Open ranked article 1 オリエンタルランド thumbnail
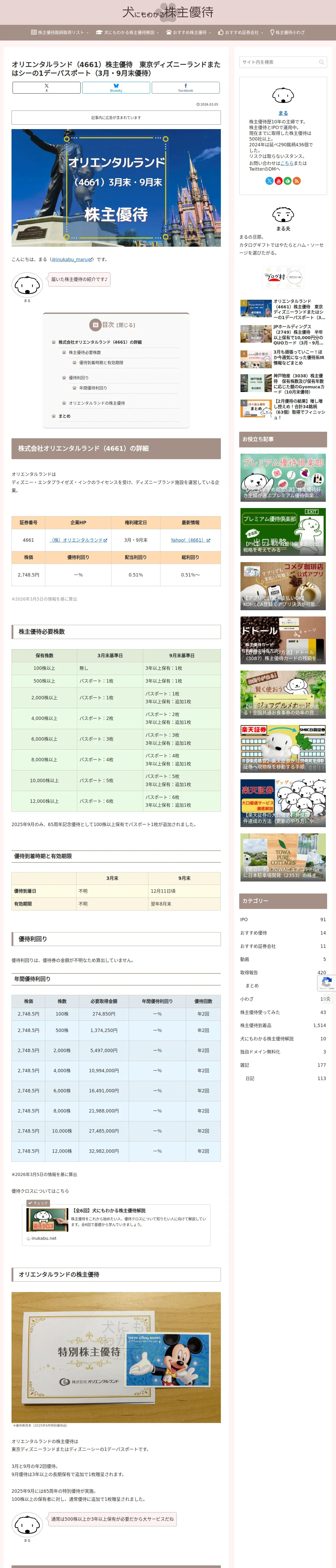This screenshot has height=1568, width=336. pos(256,309)
